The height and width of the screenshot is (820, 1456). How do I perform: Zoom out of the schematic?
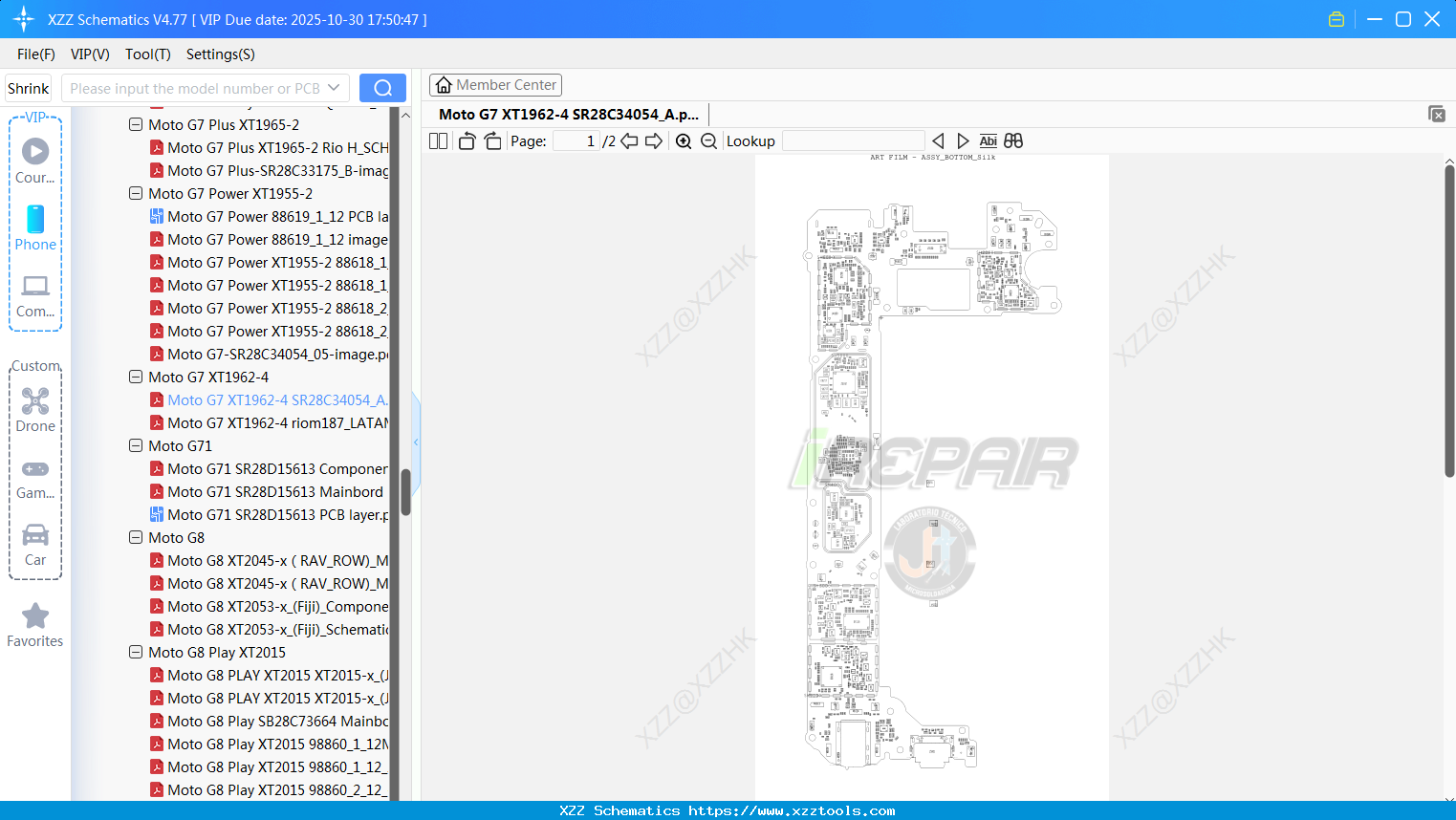708,141
